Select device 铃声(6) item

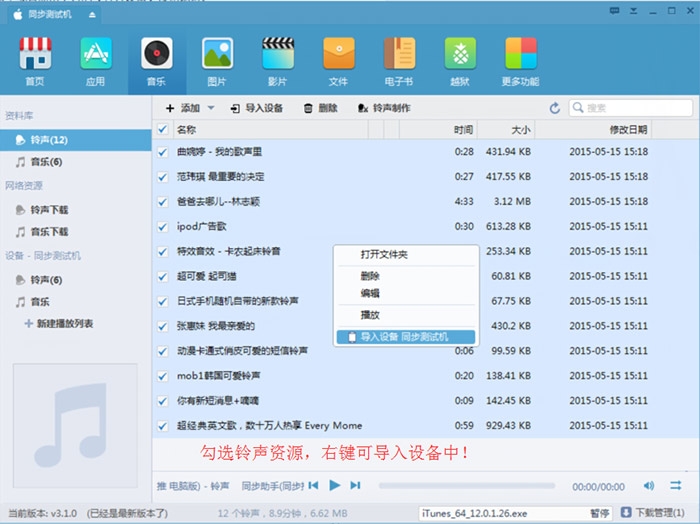tap(76, 280)
